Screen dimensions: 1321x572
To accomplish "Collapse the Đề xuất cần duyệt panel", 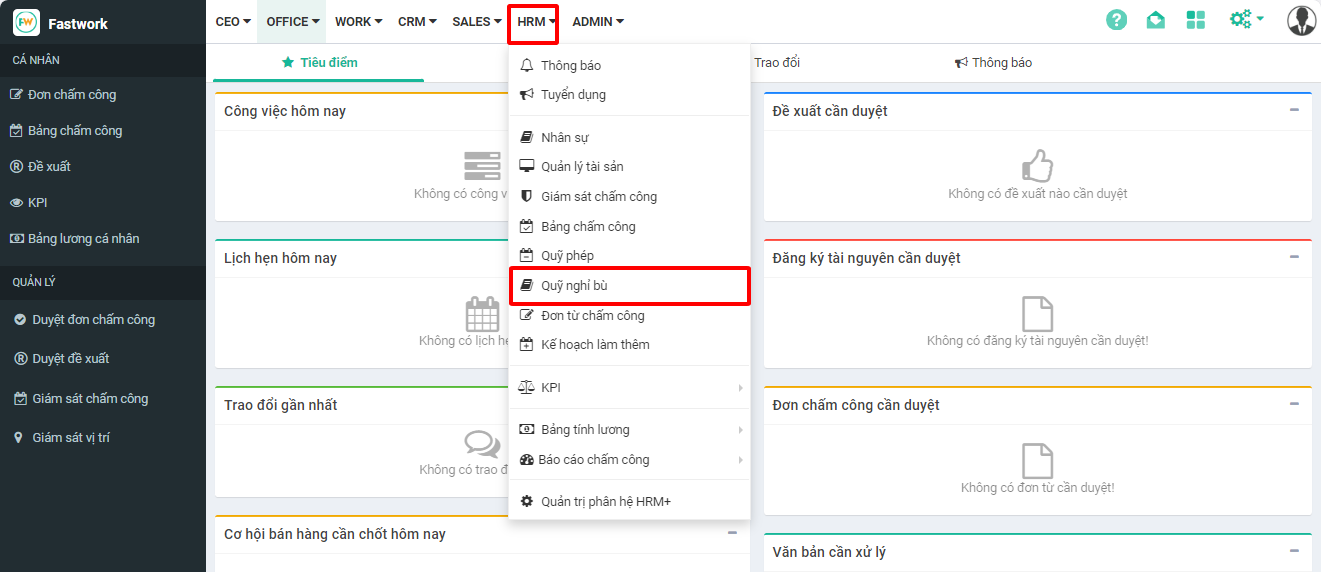I will click(x=1294, y=110).
